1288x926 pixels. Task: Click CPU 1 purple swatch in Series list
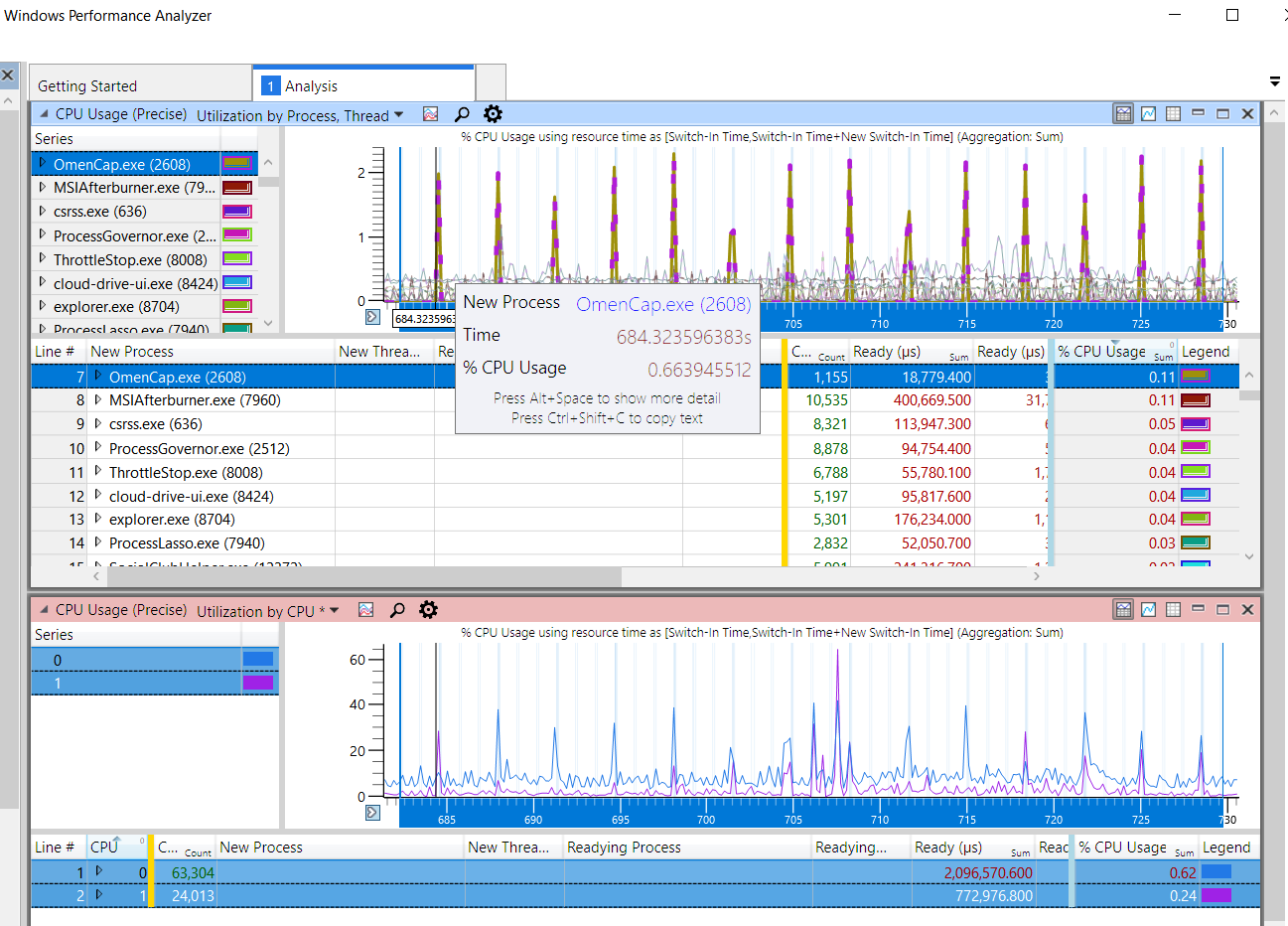coord(257,683)
